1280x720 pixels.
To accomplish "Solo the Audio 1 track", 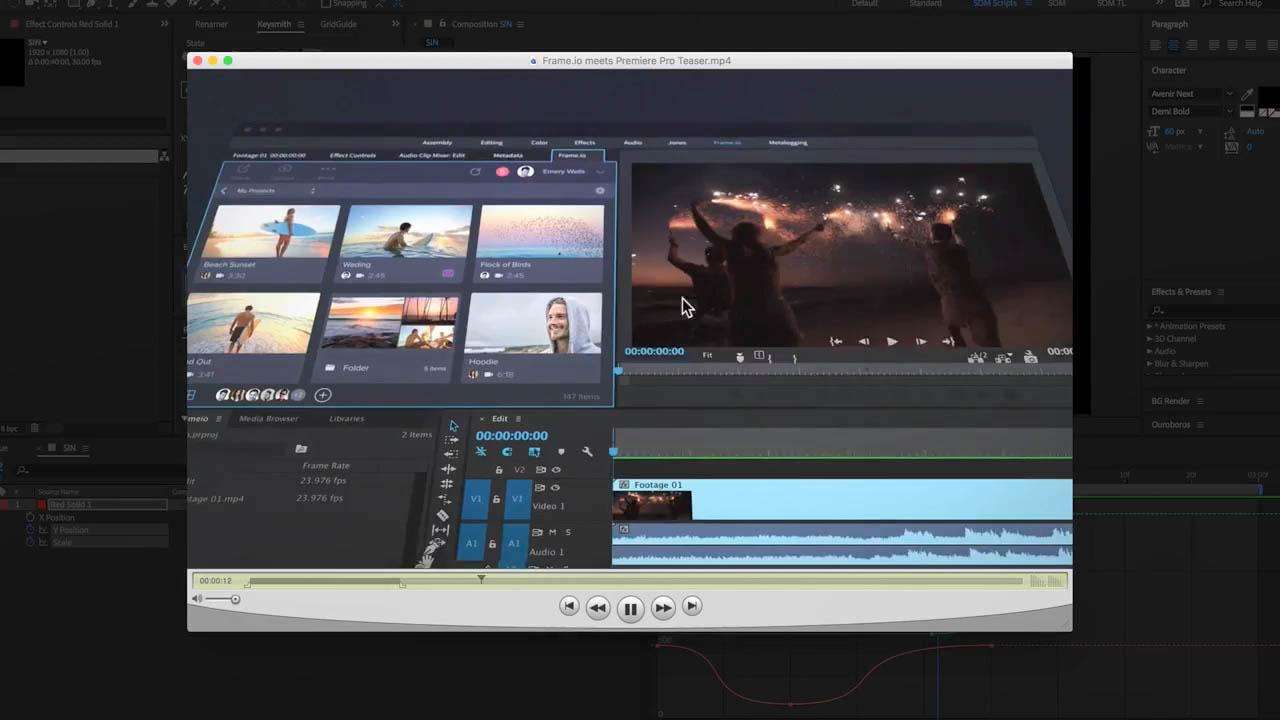I will point(568,532).
